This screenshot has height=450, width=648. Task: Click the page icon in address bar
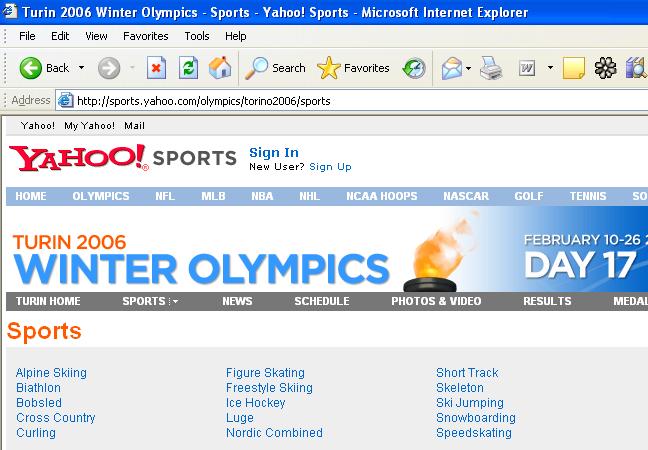click(x=65, y=100)
